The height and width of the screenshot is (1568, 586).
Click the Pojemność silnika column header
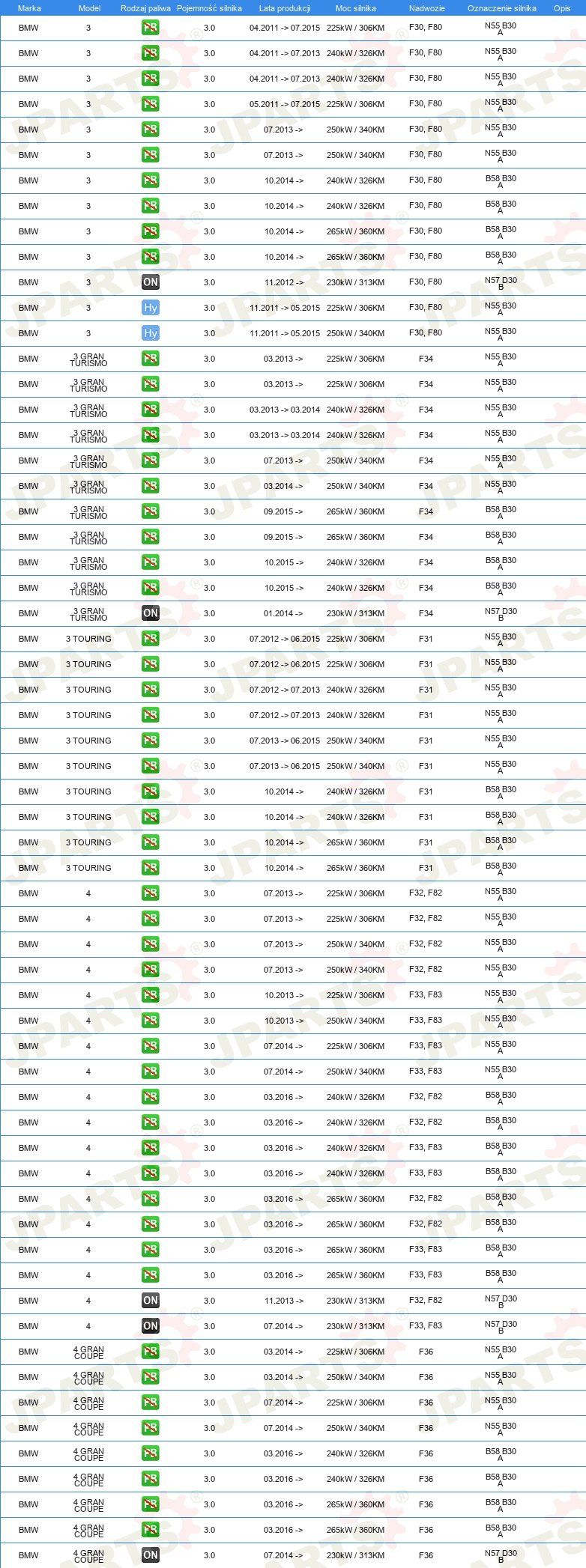(x=209, y=8)
